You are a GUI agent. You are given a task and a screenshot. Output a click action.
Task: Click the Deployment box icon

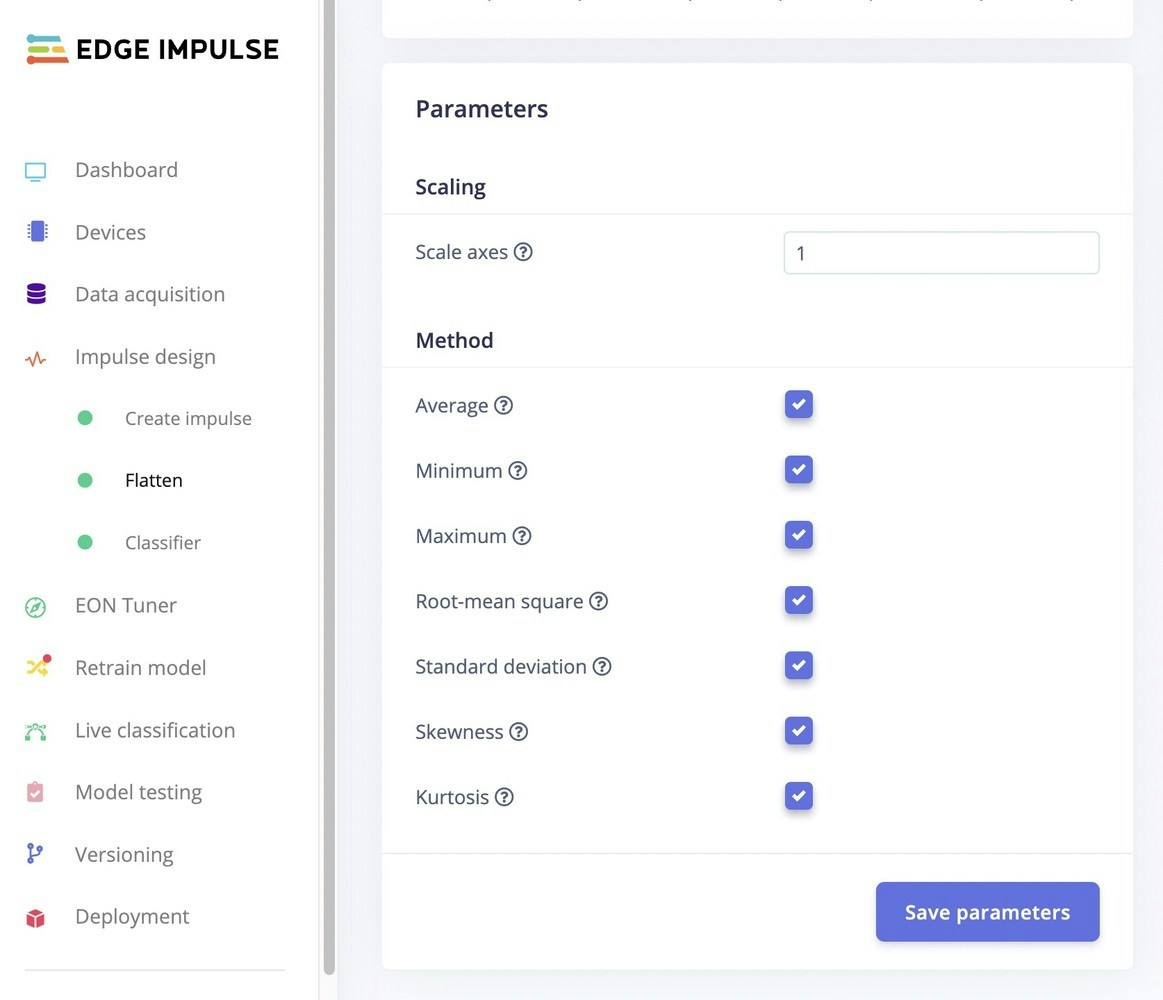point(36,918)
